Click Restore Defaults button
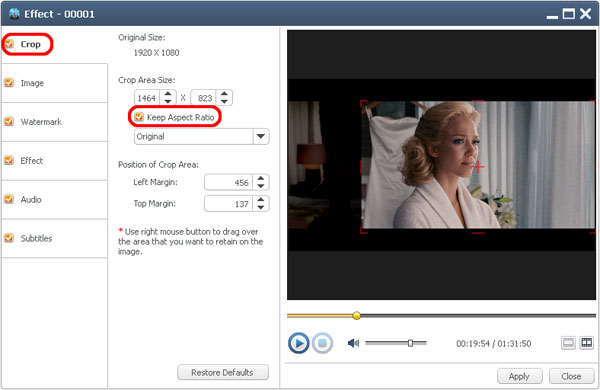 coord(223,372)
